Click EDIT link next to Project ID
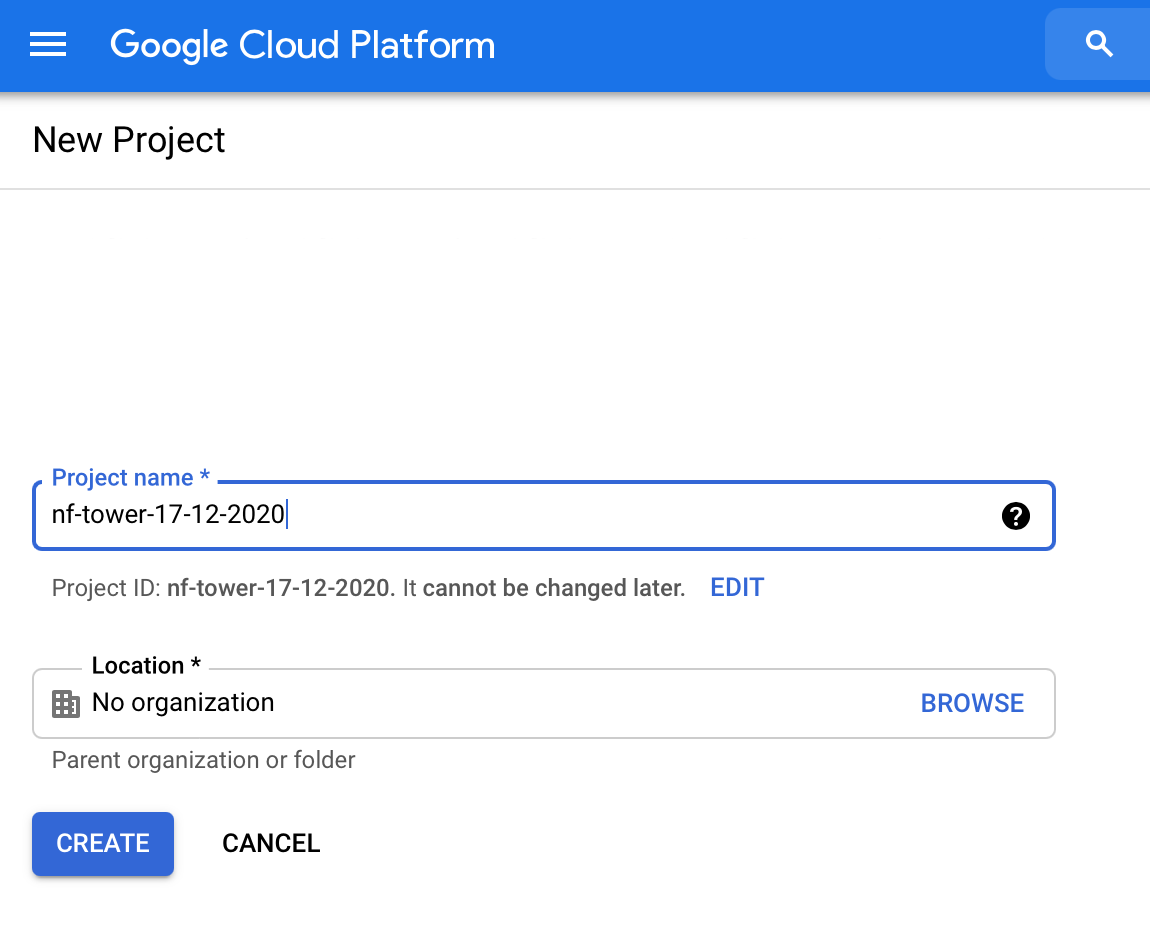This screenshot has width=1150, height=950. pyautogui.click(x=737, y=588)
